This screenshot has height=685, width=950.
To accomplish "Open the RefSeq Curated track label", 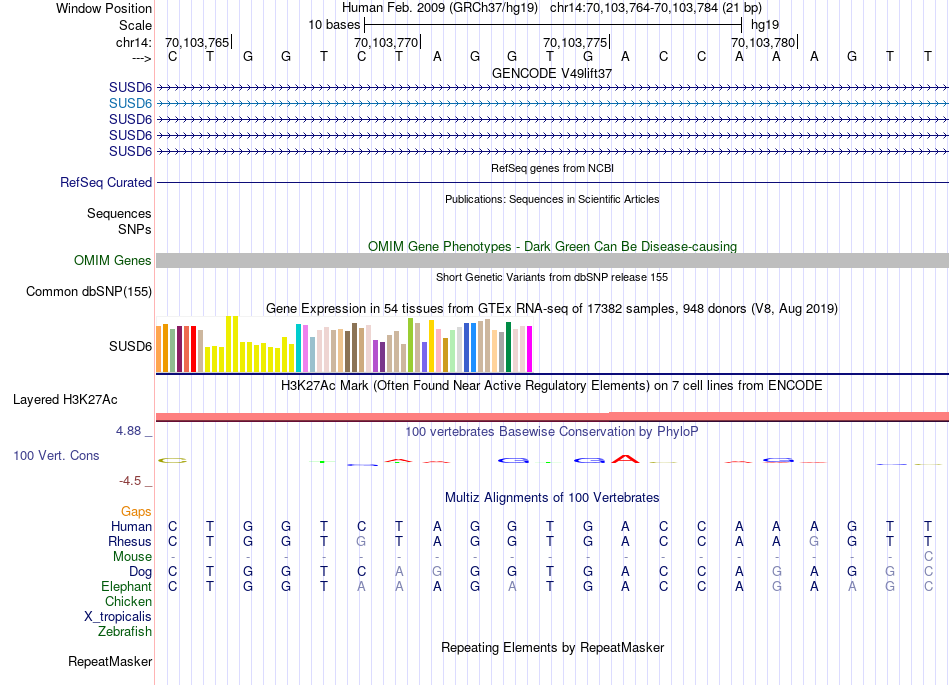I will (106, 183).
